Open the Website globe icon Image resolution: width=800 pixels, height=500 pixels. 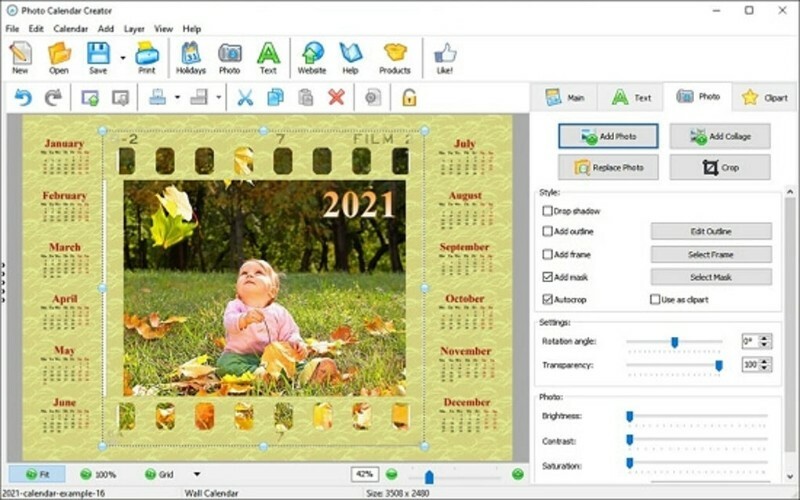pos(312,57)
